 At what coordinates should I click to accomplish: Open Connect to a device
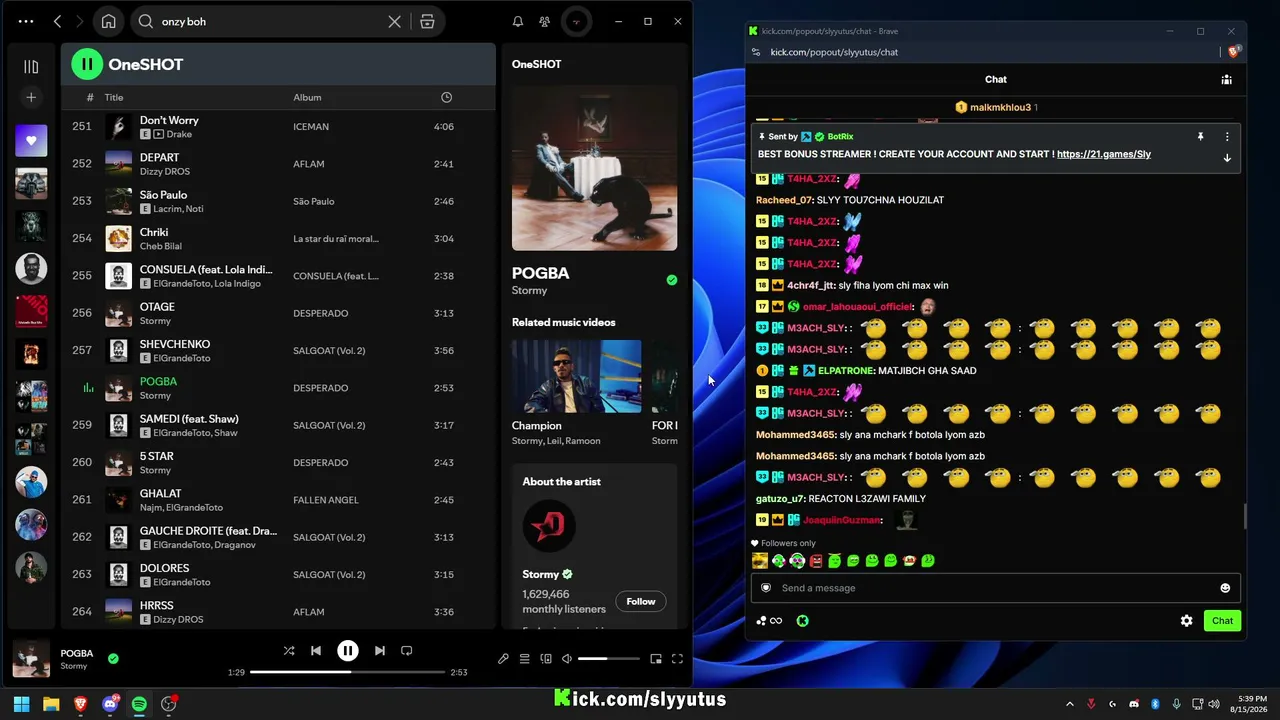(546, 659)
